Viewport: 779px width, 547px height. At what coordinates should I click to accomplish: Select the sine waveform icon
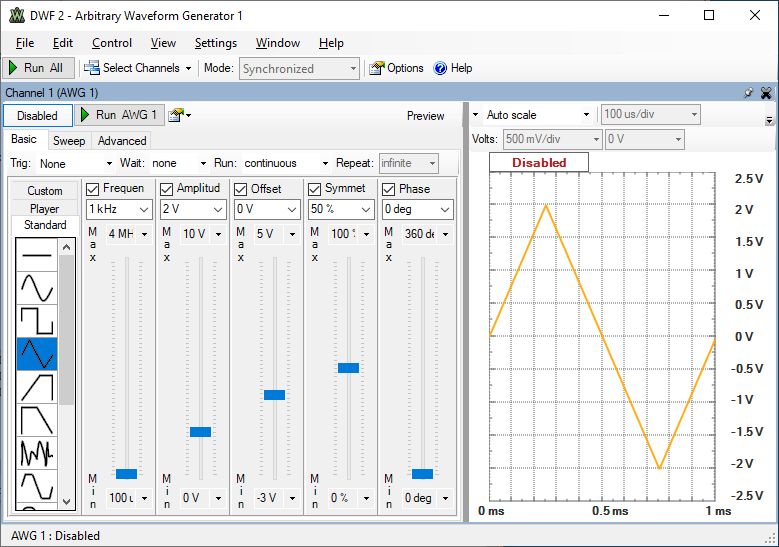point(37,289)
